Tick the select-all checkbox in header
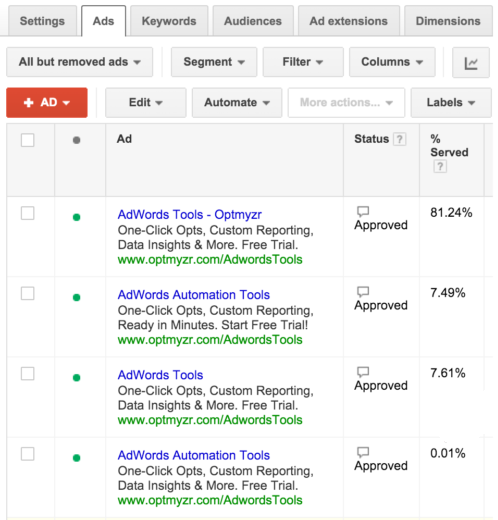 [x=27, y=140]
